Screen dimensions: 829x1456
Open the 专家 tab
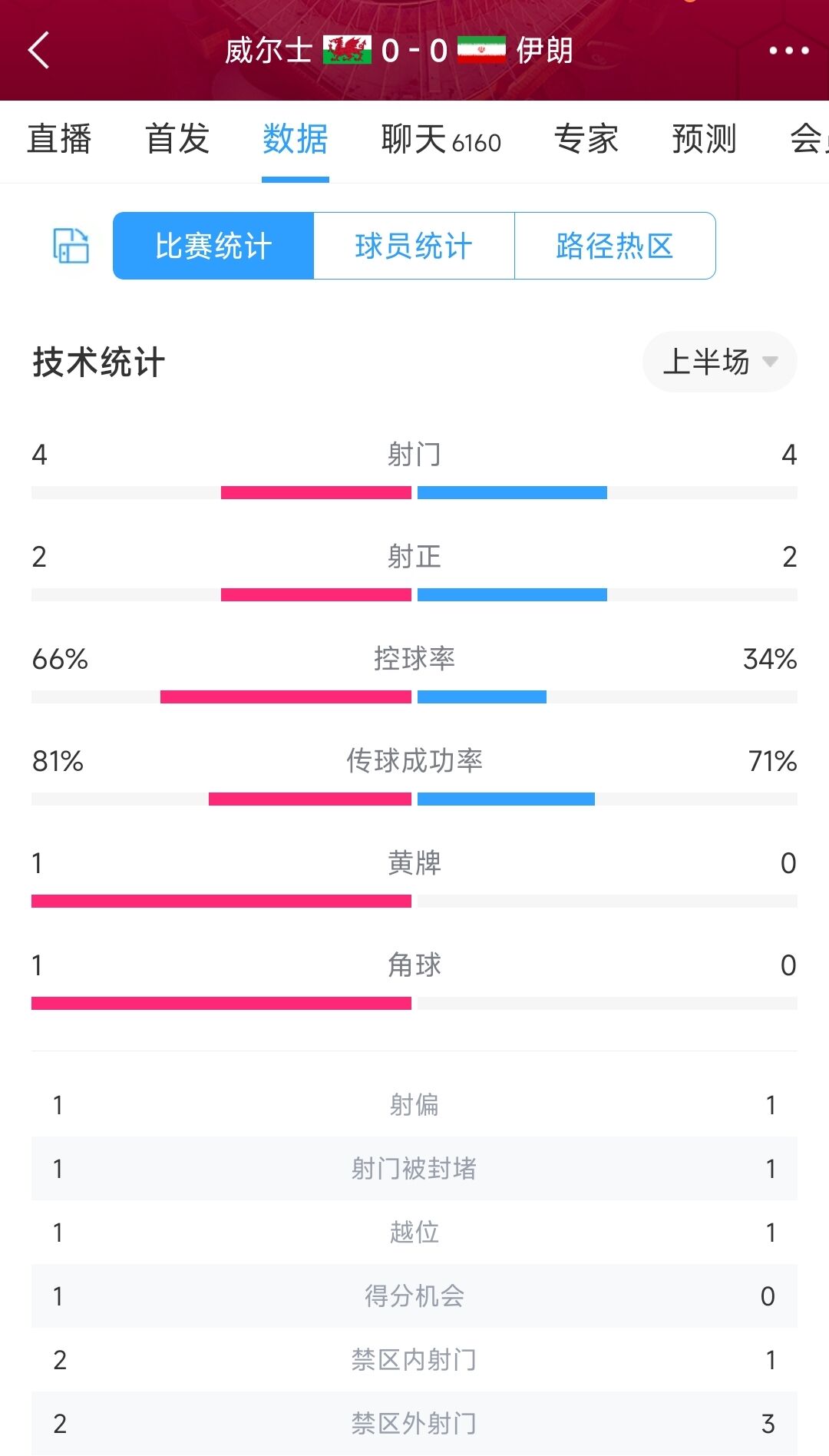tap(586, 139)
